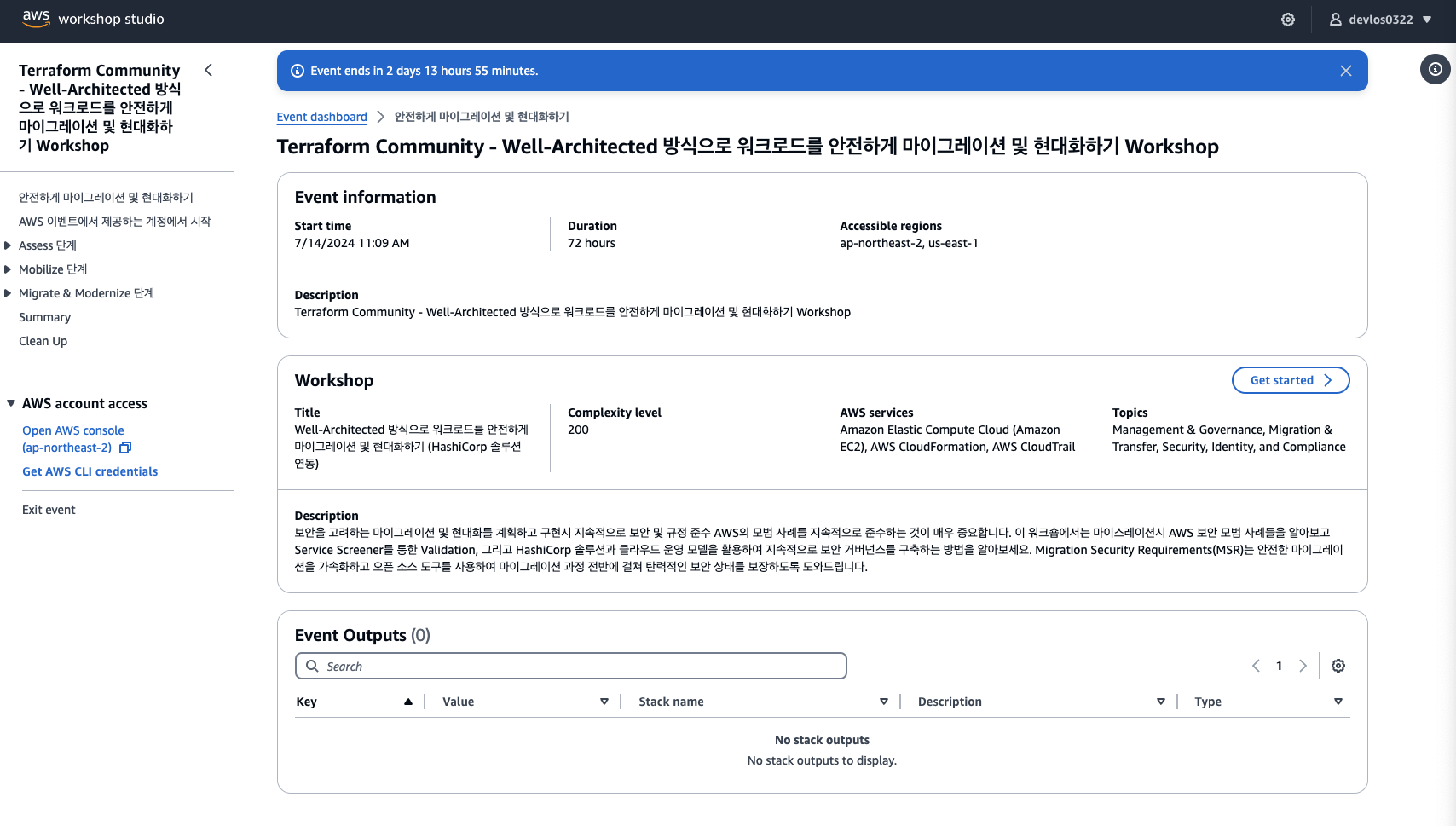Get AWS CLI credentials
The width and height of the screenshot is (1456, 826).
[x=90, y=471]
